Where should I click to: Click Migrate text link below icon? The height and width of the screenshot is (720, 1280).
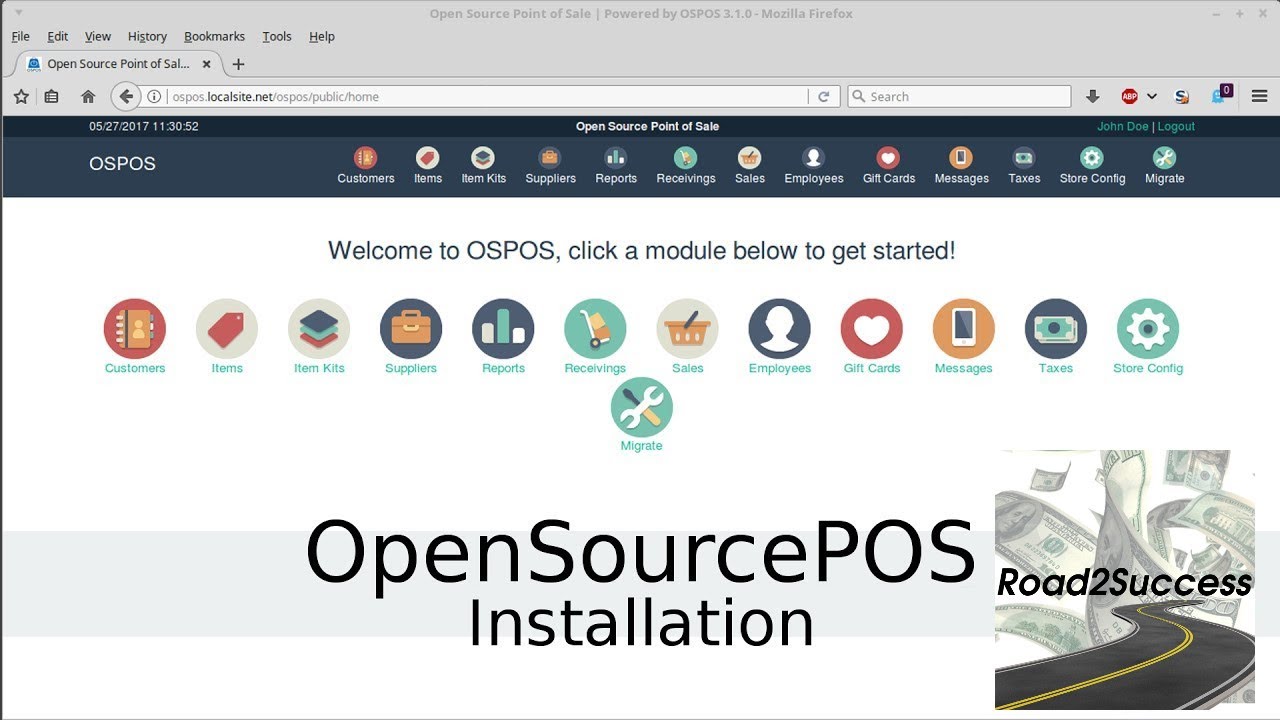pos(641,446)
